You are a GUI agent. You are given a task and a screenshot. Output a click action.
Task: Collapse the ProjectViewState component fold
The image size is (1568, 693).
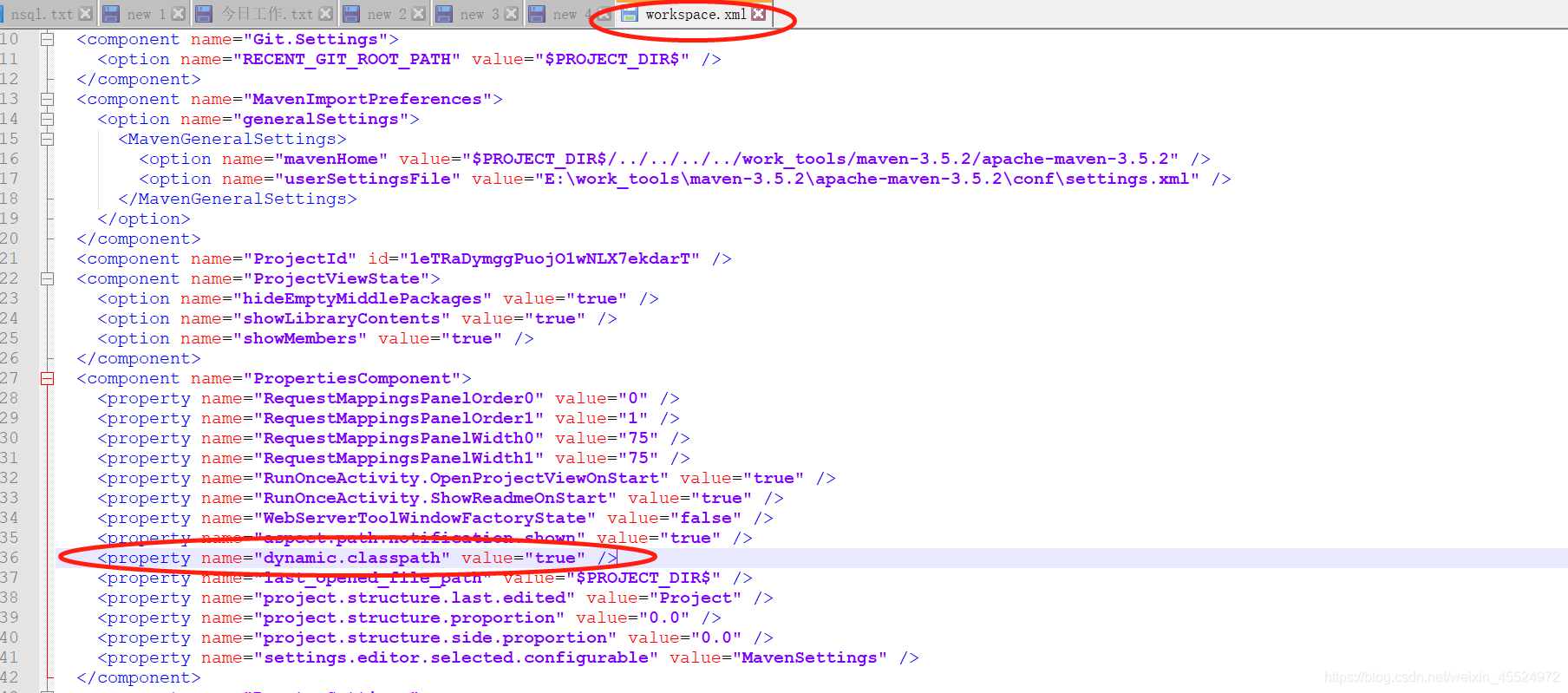pyautogui.click(x=48, y=278)
